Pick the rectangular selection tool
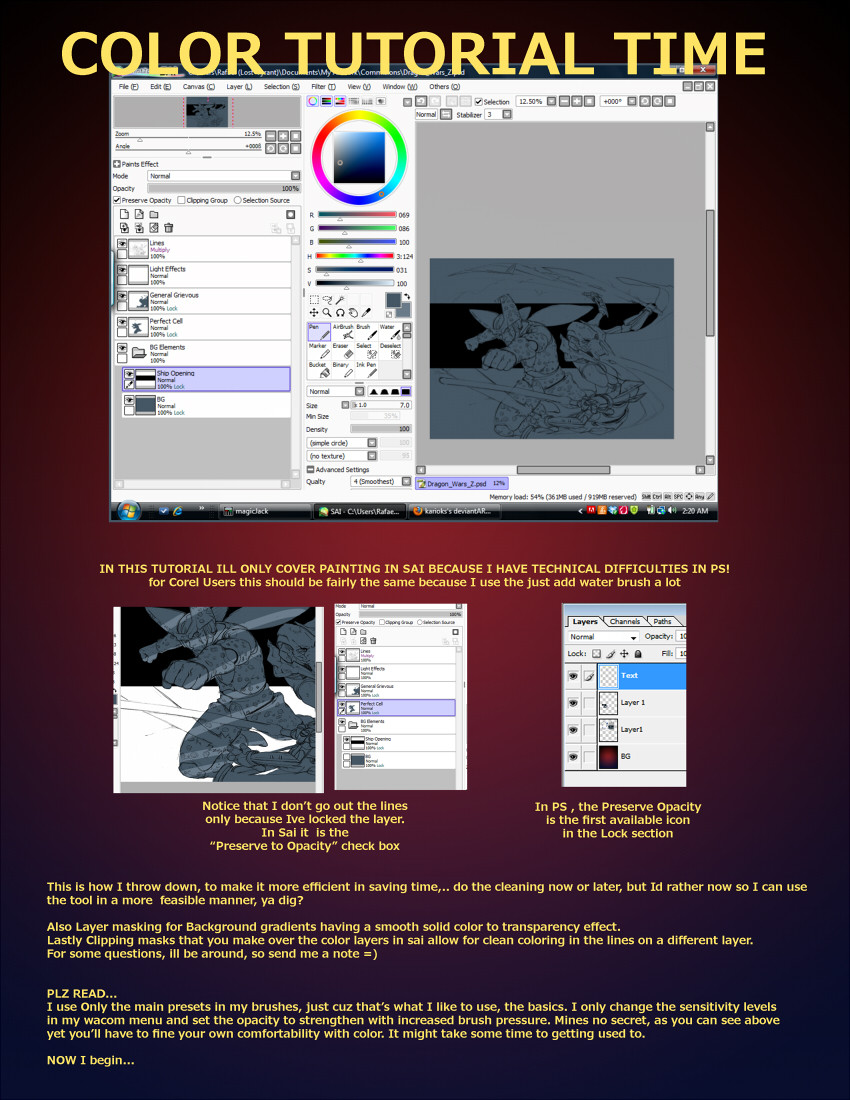The image size is (850, 1100). click(x=314, y=300)
